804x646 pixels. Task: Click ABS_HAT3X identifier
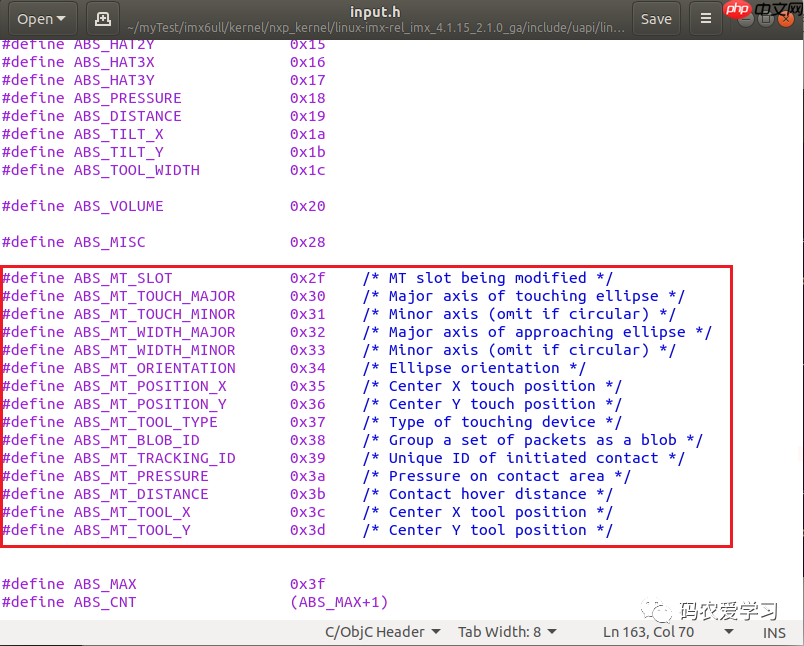tap(114, 62)
